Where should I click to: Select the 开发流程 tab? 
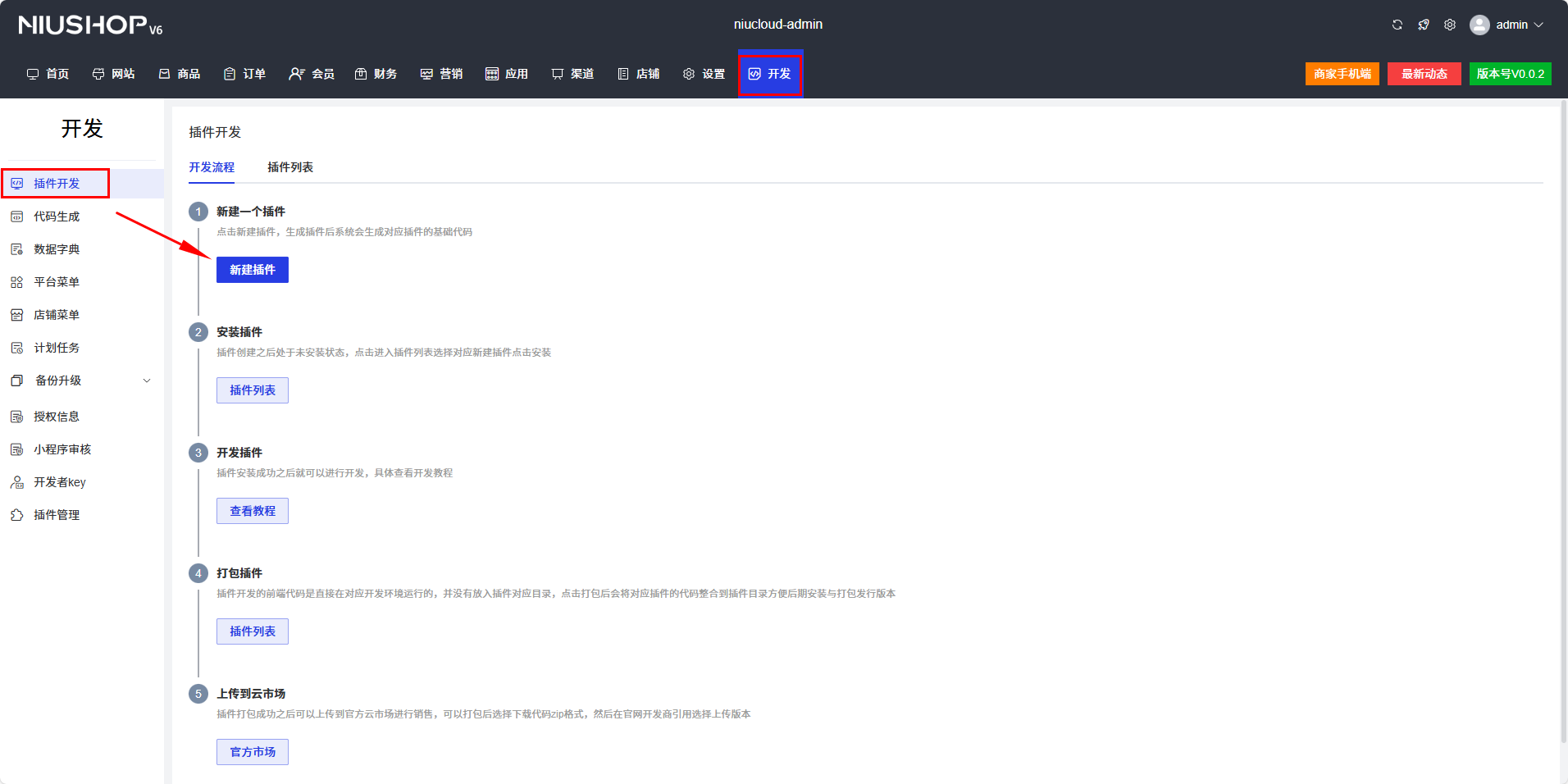[x=212, y=167]
